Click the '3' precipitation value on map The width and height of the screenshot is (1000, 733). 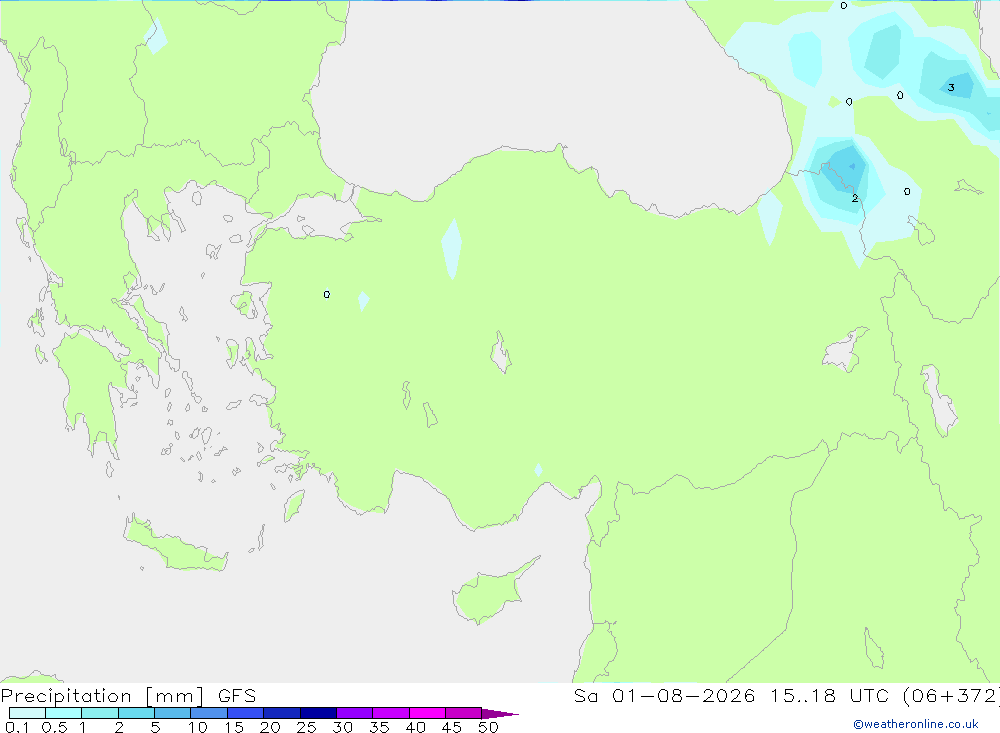point(951,87)
